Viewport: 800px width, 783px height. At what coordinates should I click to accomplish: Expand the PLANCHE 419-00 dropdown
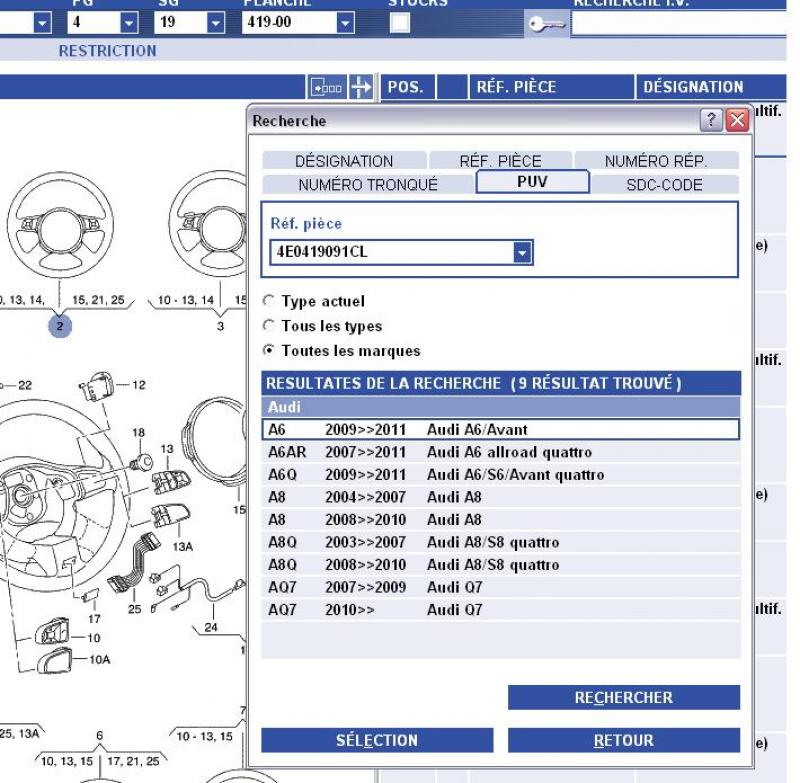[x=345, y=22]
